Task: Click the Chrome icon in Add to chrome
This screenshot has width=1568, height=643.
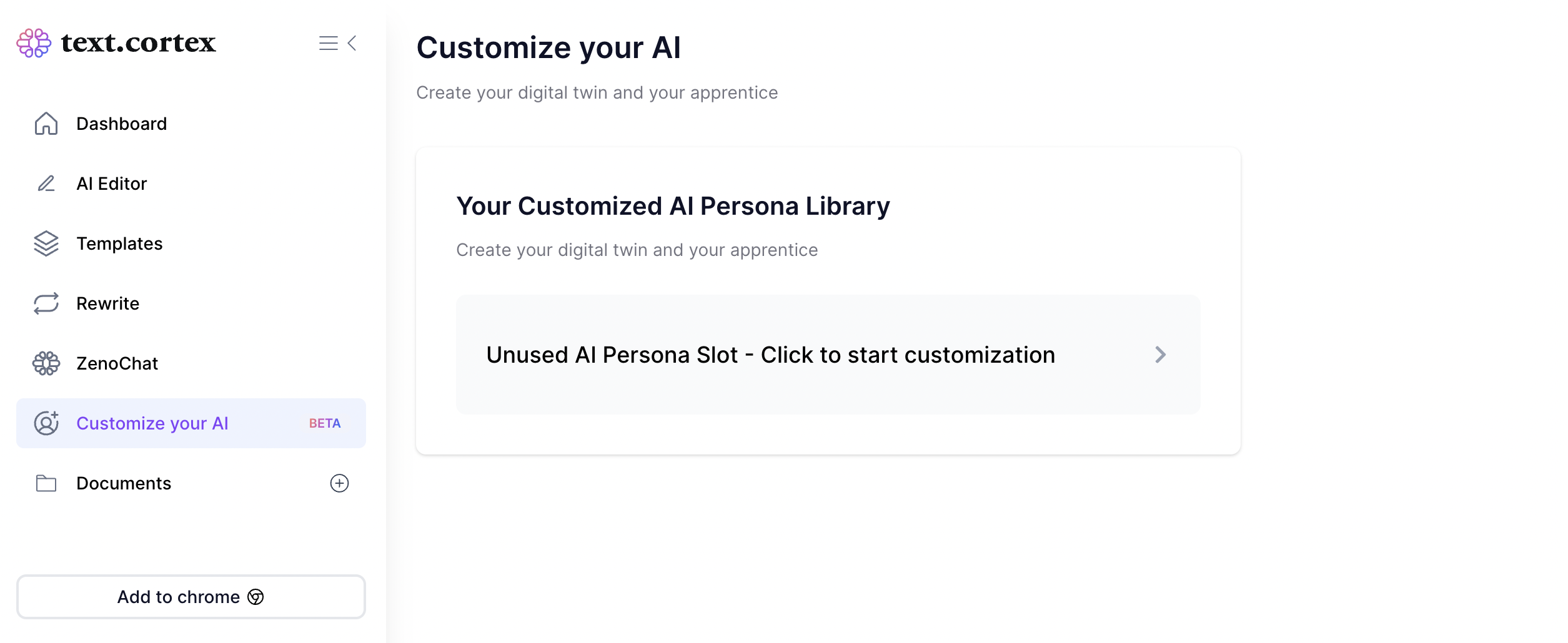Action: [x=256, y=597]
